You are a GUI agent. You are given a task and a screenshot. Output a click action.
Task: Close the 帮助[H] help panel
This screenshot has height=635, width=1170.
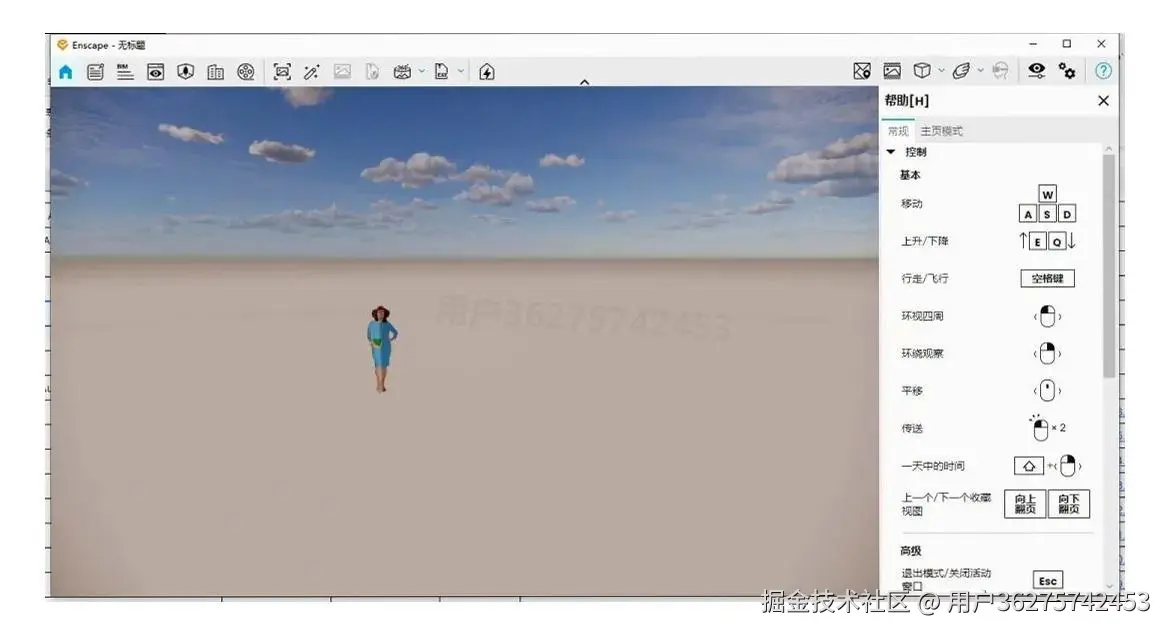click(x=1104, y=101)
